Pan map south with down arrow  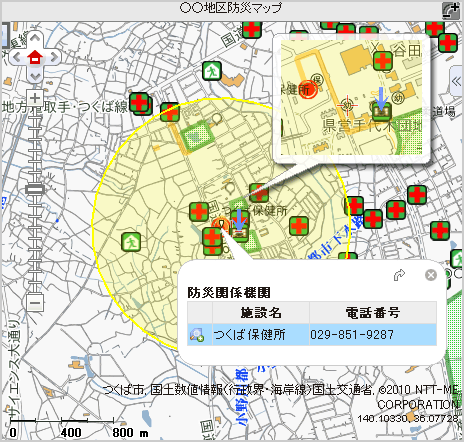point(35,77)
